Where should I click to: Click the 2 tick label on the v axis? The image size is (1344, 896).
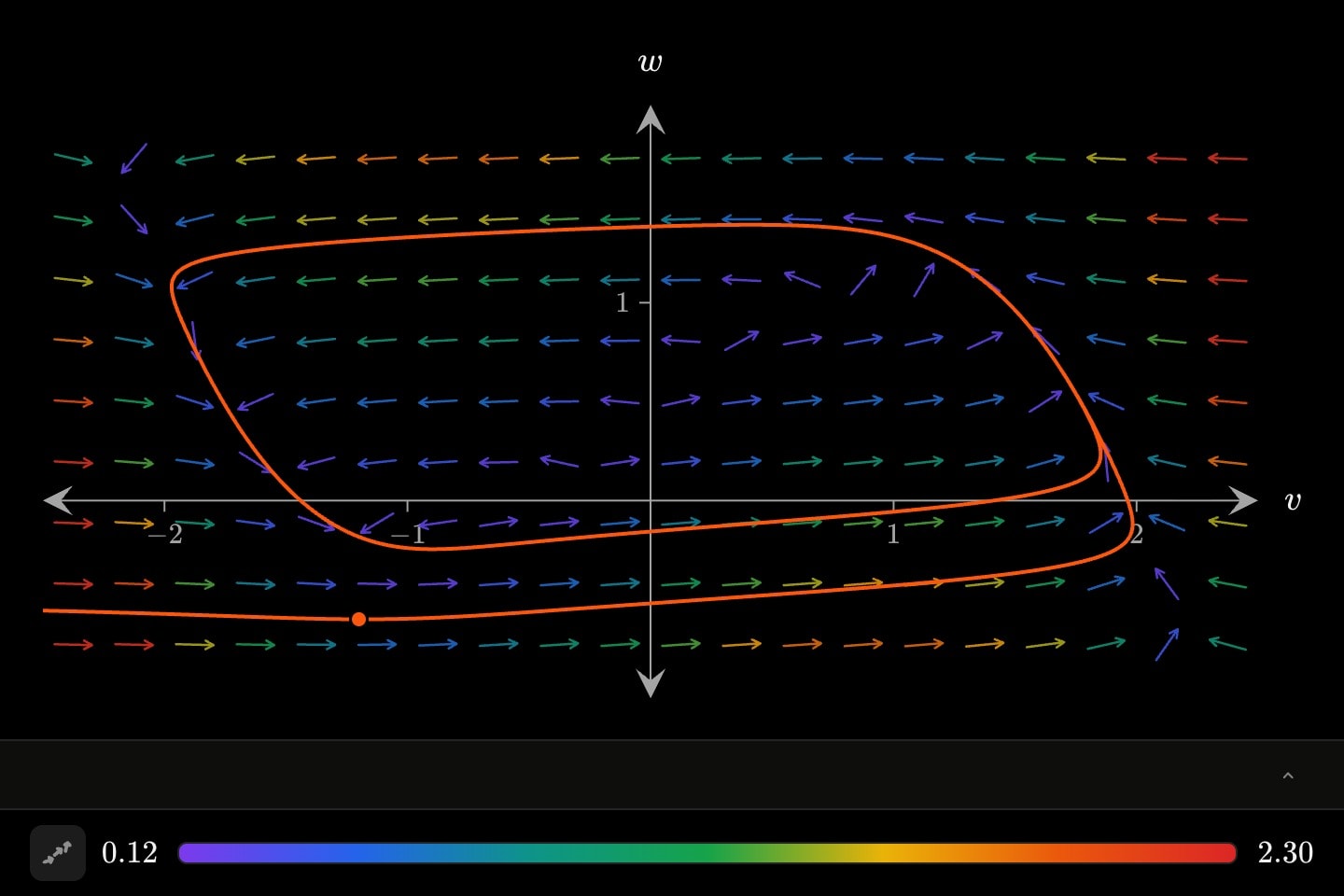[1136, 535]
